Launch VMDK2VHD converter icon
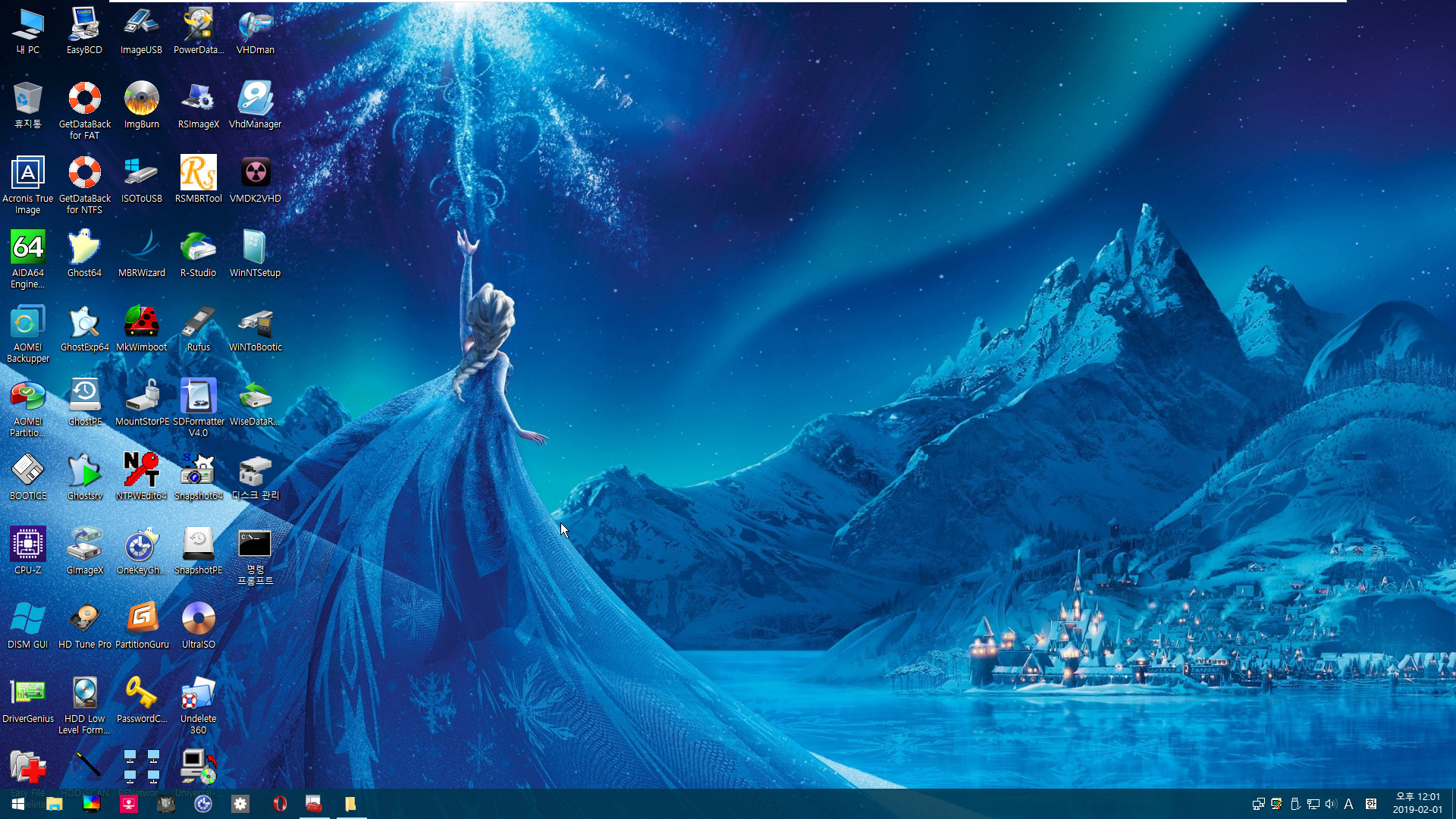Screen dimensions: 1456x819 click(x=256, y=180)
